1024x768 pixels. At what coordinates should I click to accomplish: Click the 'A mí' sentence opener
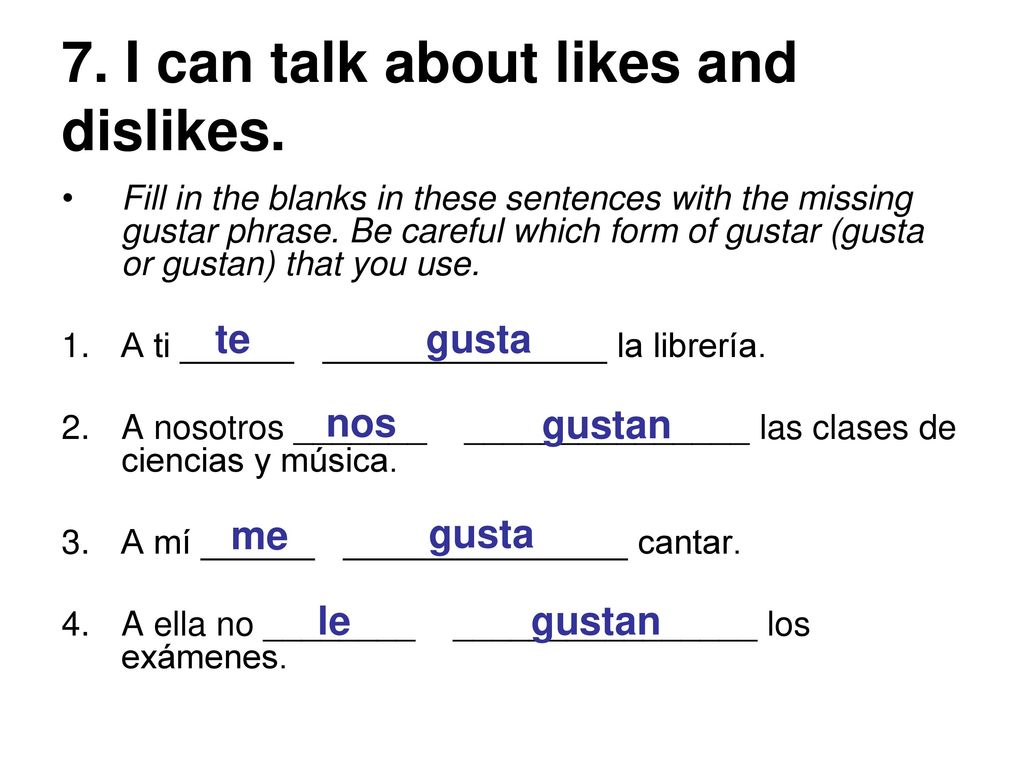pos(155,543)
